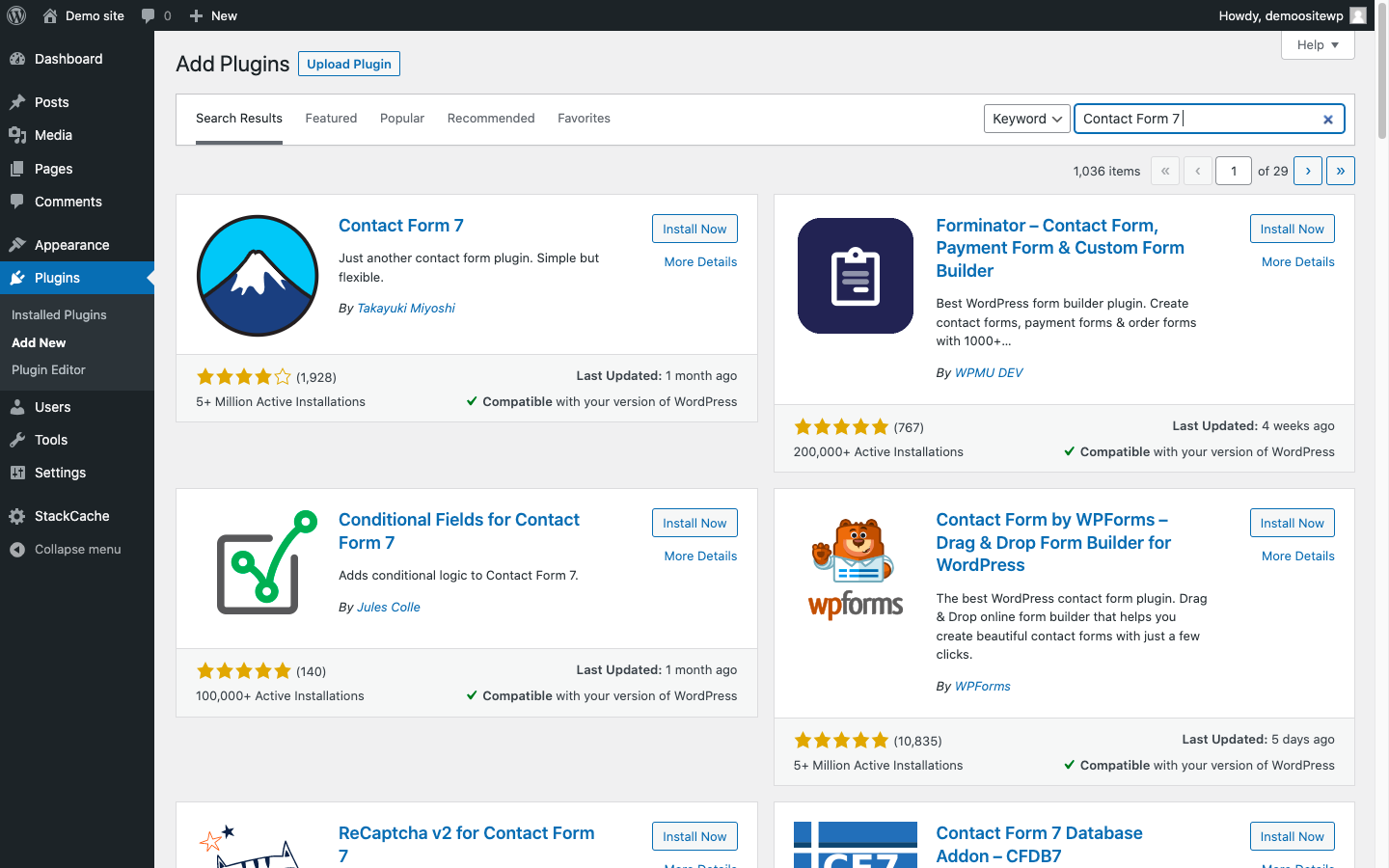Screen dimensions: 1389x868
Task: Install Forminator plugin
Action: tap(1293, 229)
